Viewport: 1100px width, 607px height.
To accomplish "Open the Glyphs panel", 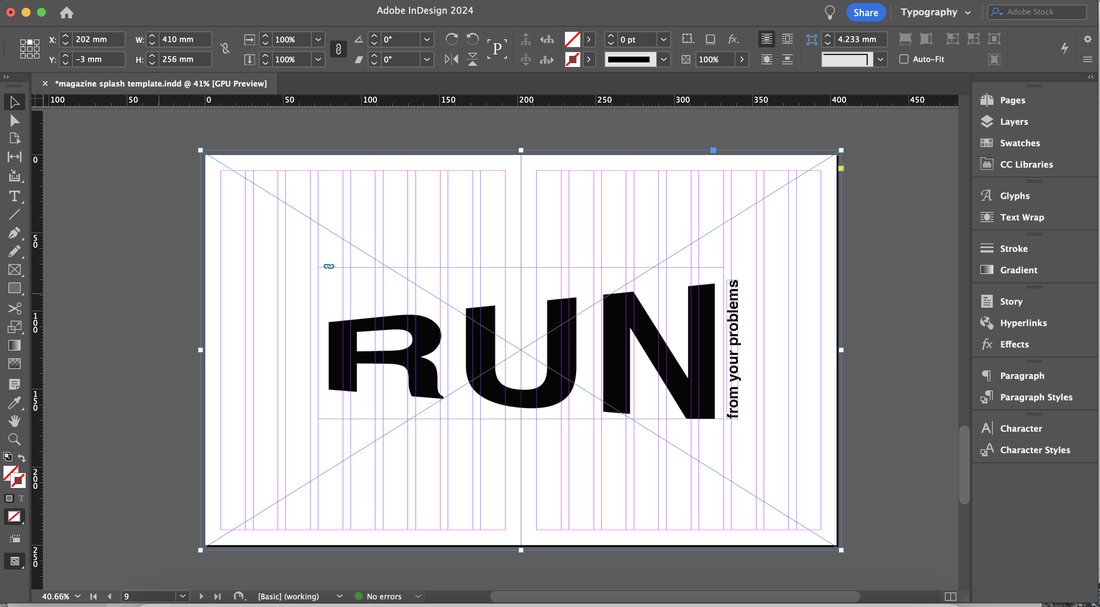I will point(1014,196).
